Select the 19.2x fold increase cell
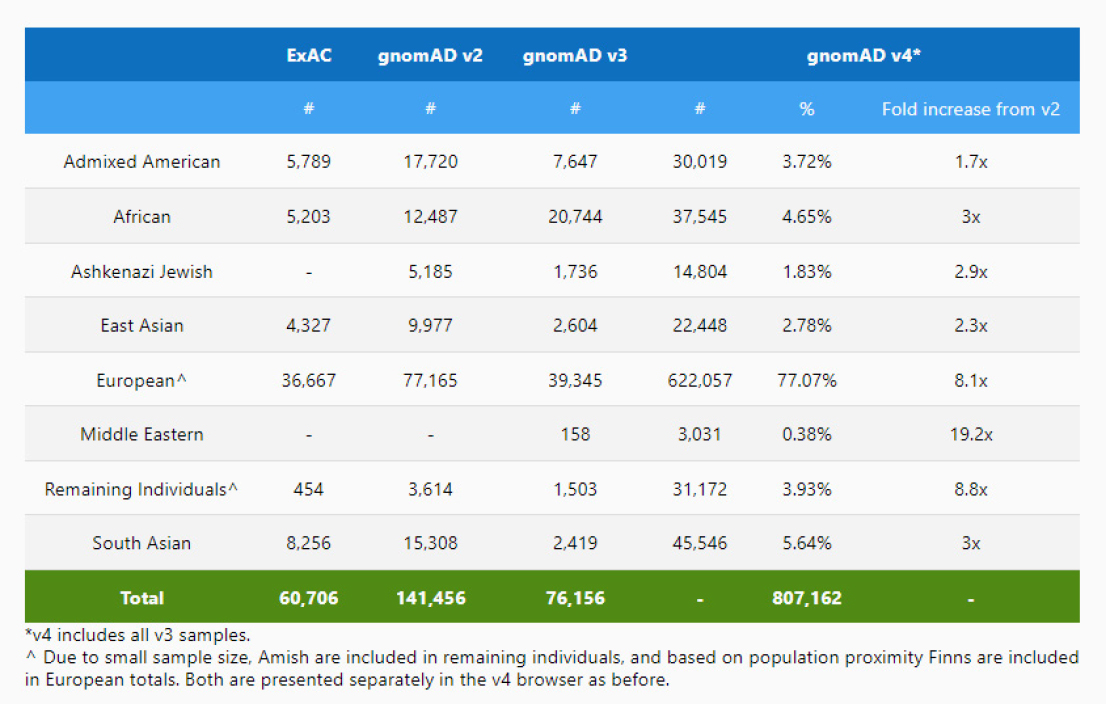1107x704 pixels. (x=970, y=435)
